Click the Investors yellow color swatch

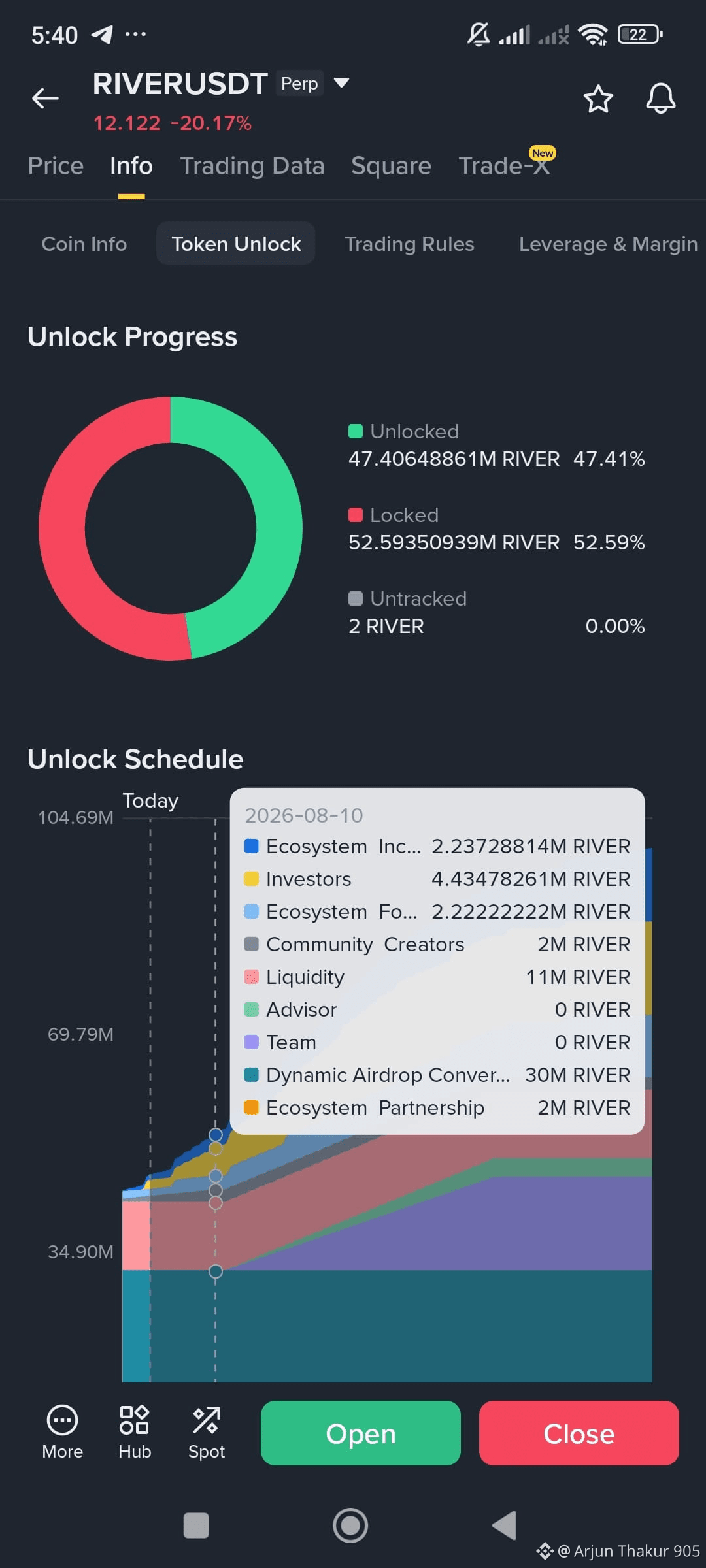[x=251, y=879]
